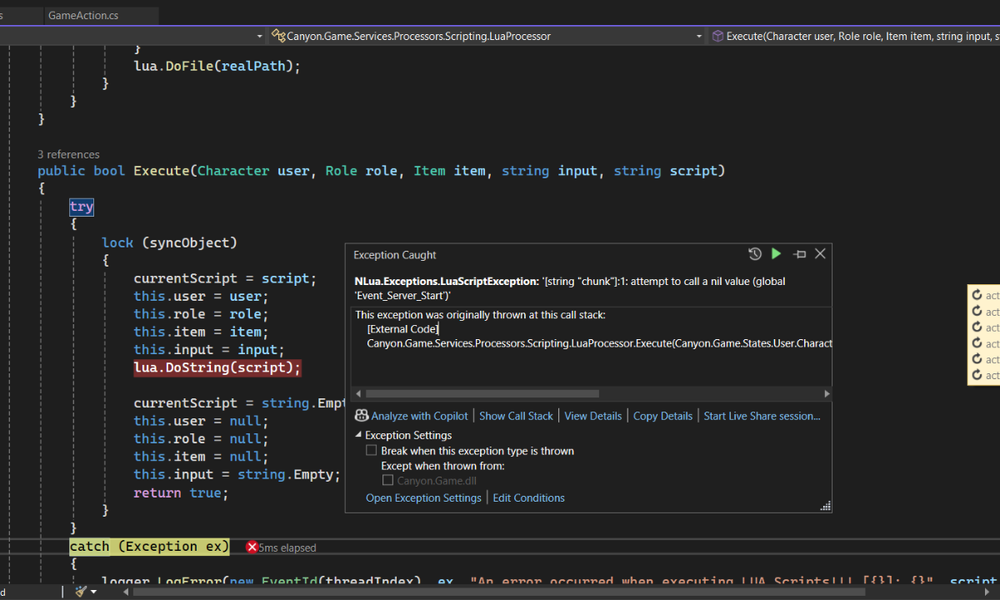The image size is (1000, 600).
Task: Close the Exception Caught popup
Action: (820, 254)
